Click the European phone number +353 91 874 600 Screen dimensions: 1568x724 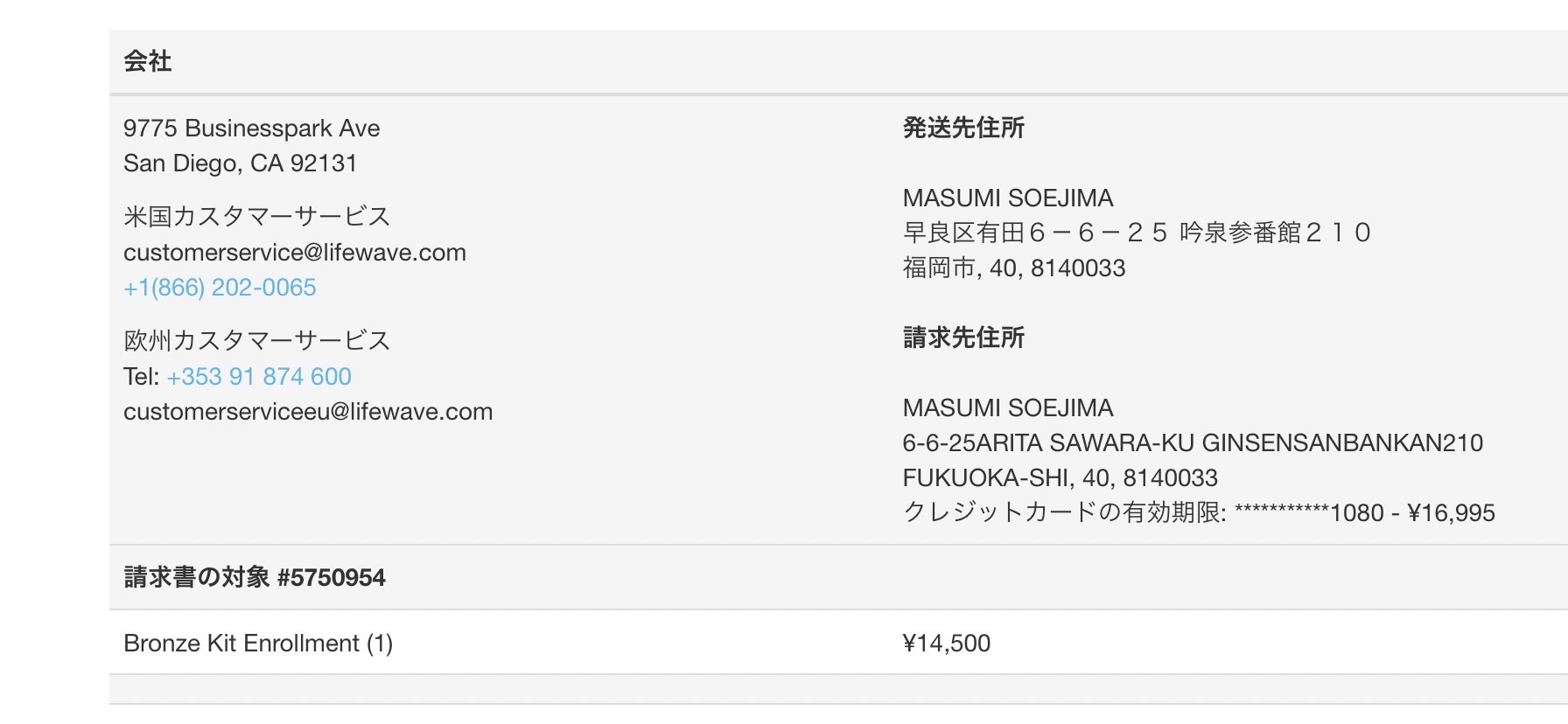point(259,377)
